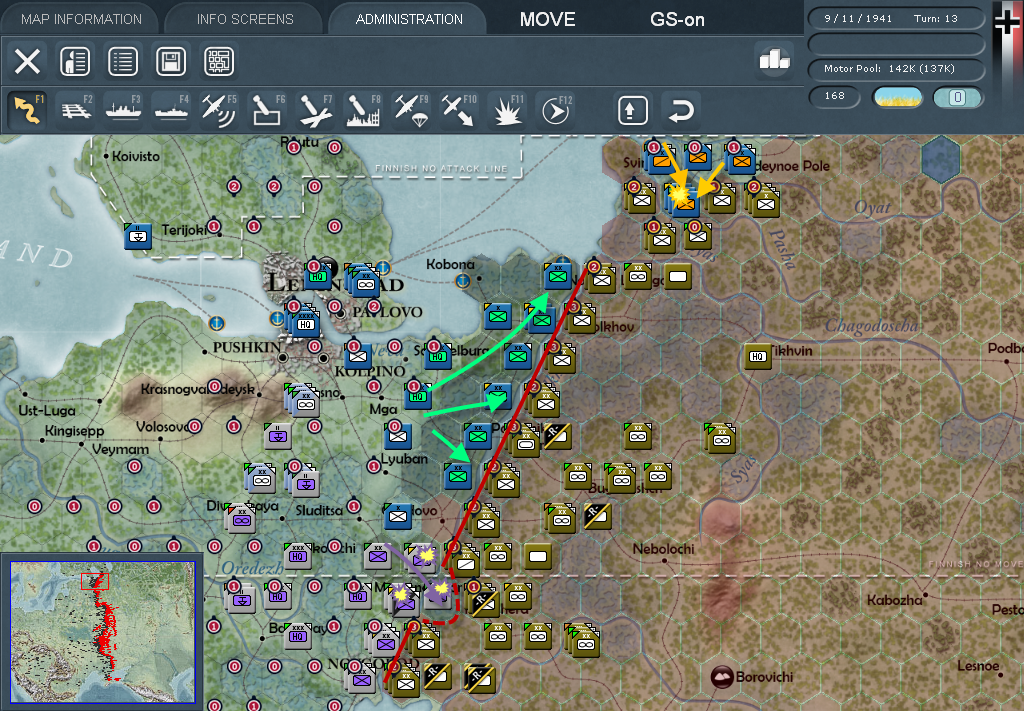Select the F9 air transport parachute mode
The width and height of the screenshot is (1024, 711).
(411, 109)
